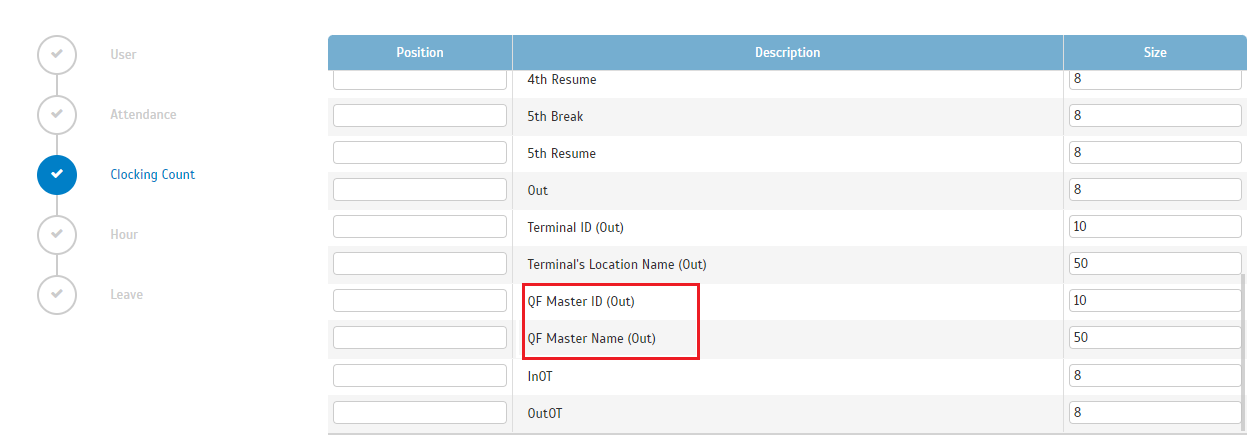
Task: Click the Size field for QF Master Name (Out)
Action: 1155,338
